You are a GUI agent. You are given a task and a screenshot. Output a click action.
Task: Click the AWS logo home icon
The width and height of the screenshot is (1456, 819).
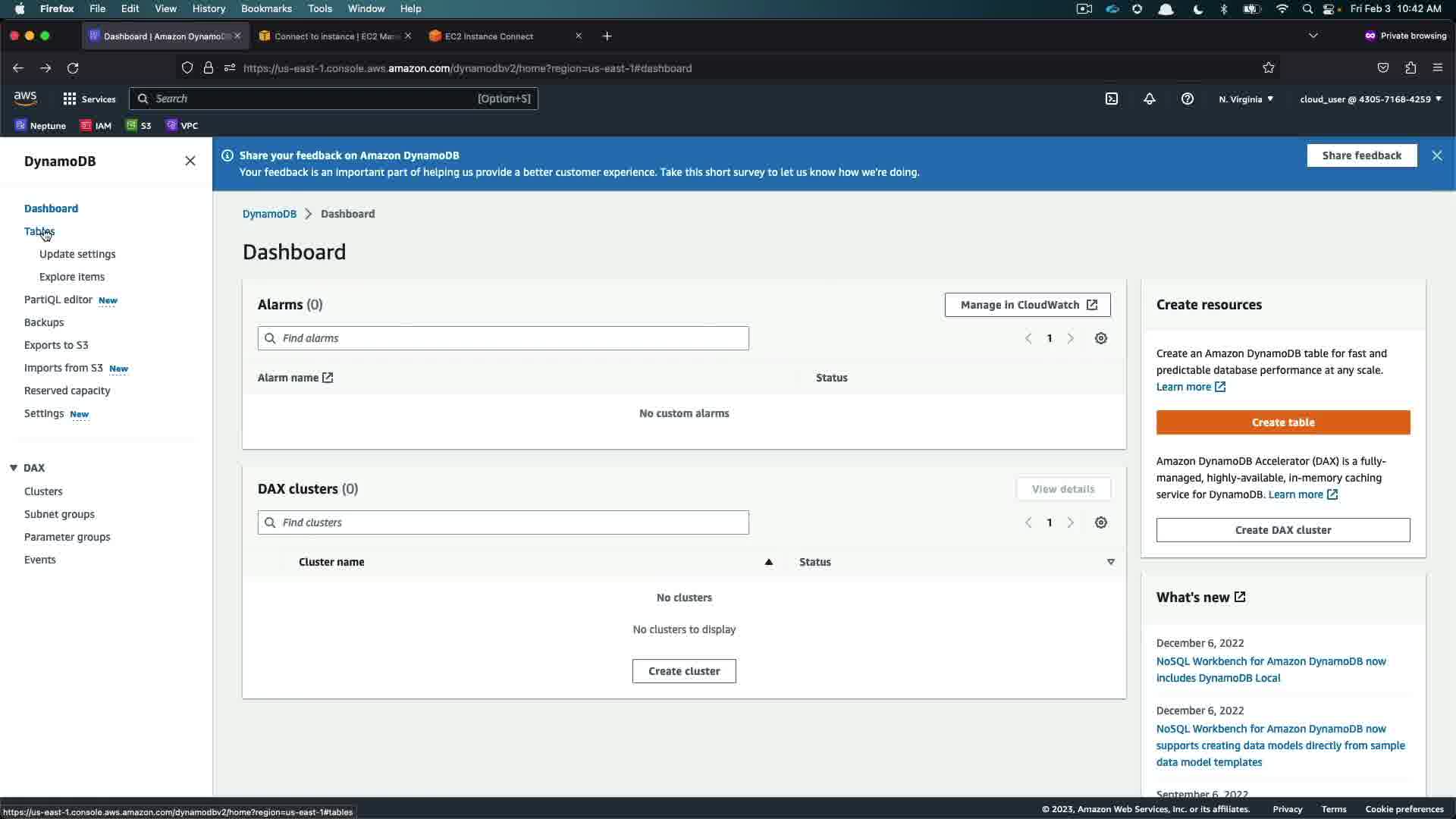(25, 98)
